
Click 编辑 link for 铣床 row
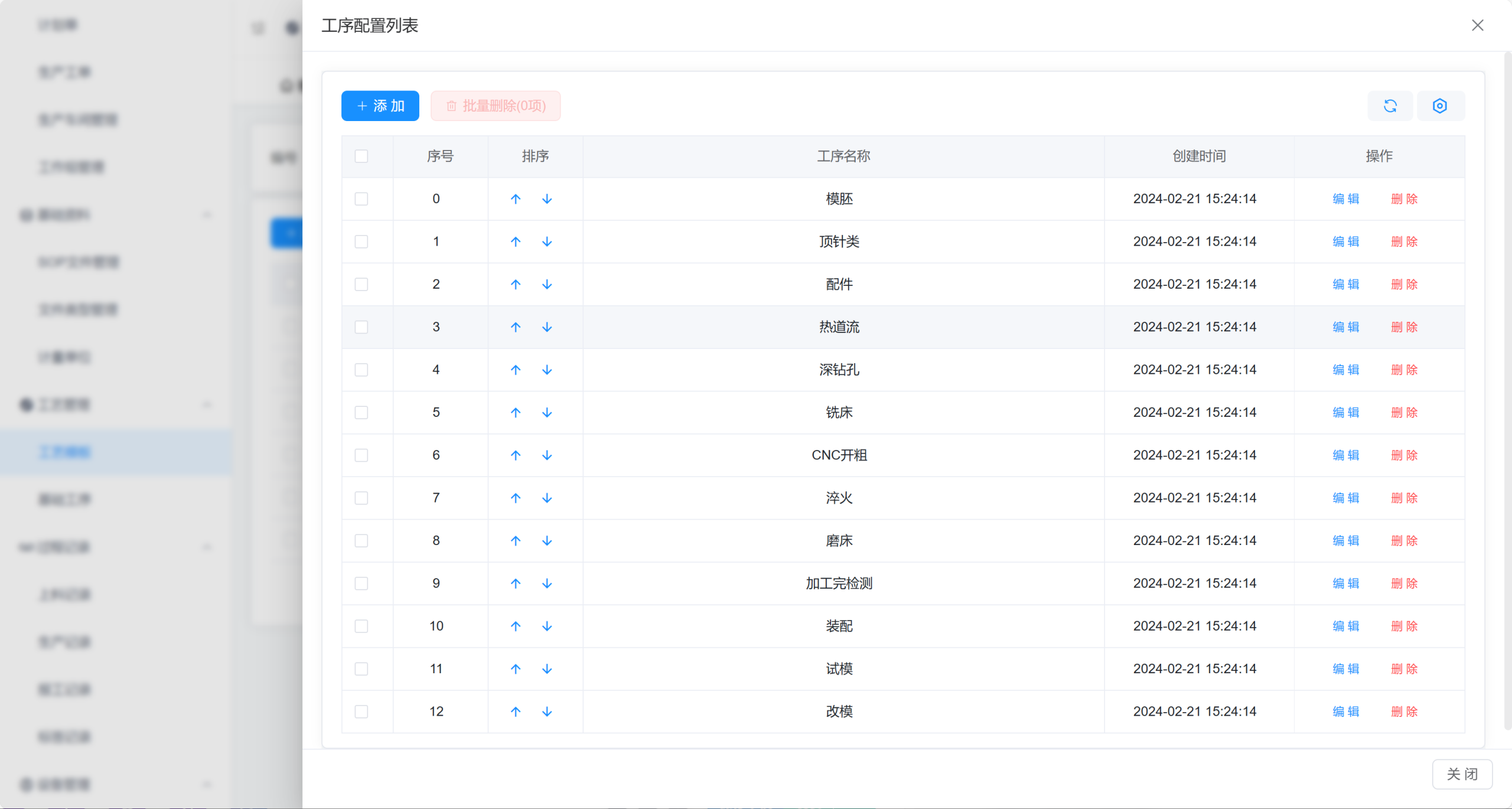tap(1346, 413)
